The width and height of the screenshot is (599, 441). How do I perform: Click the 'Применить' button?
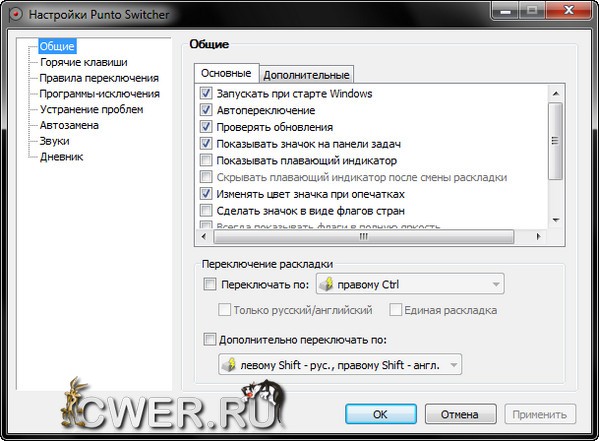(539, 414)
